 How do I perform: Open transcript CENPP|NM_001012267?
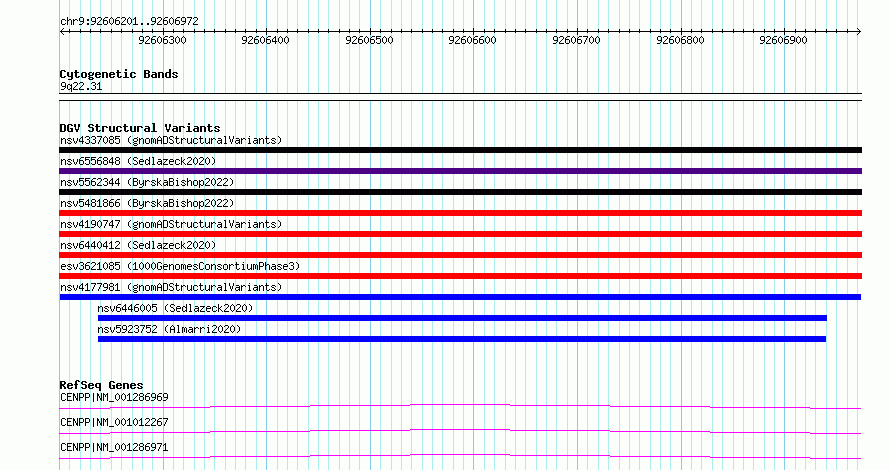click(x=114, y=422)
